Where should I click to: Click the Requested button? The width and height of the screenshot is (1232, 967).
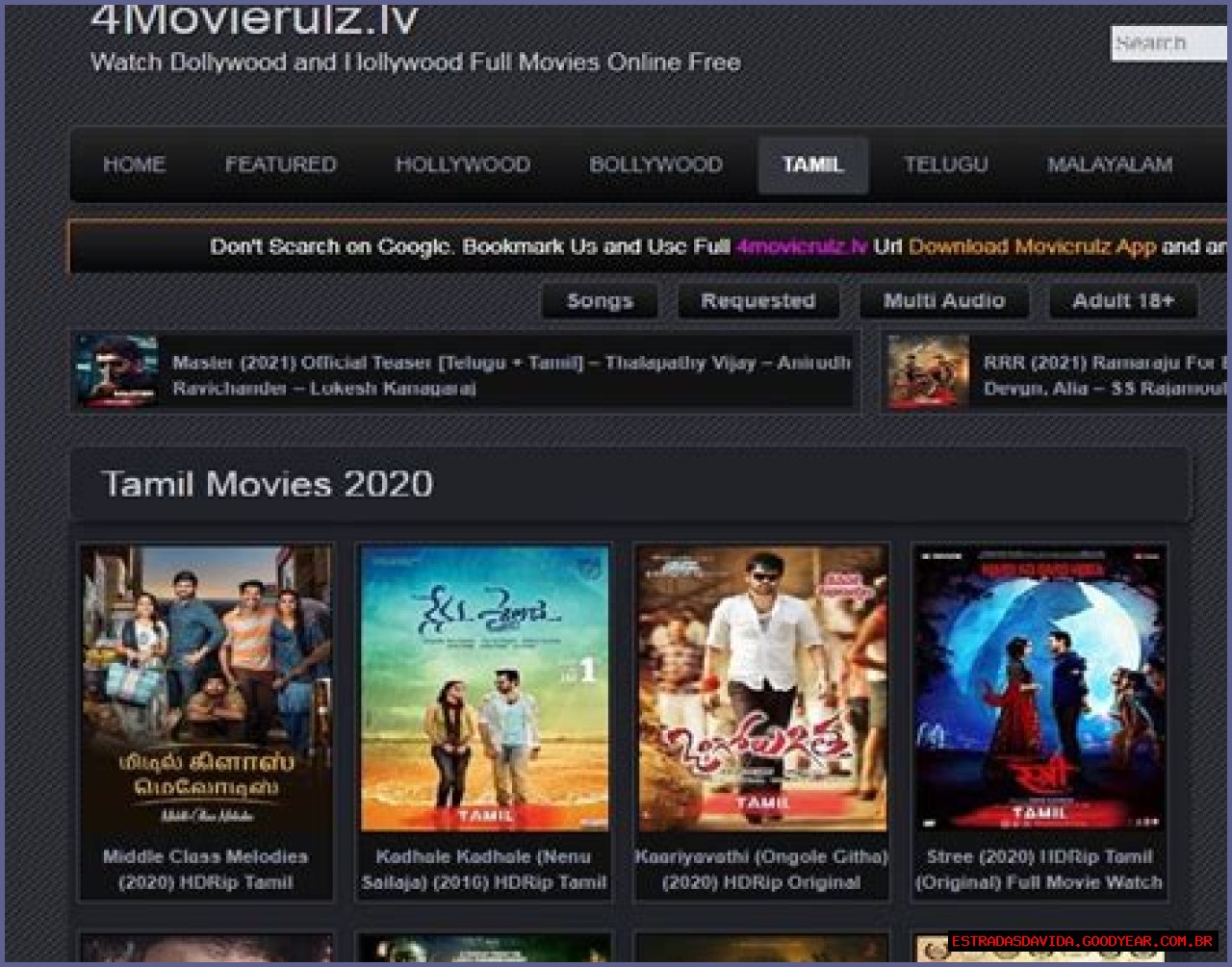757,301
